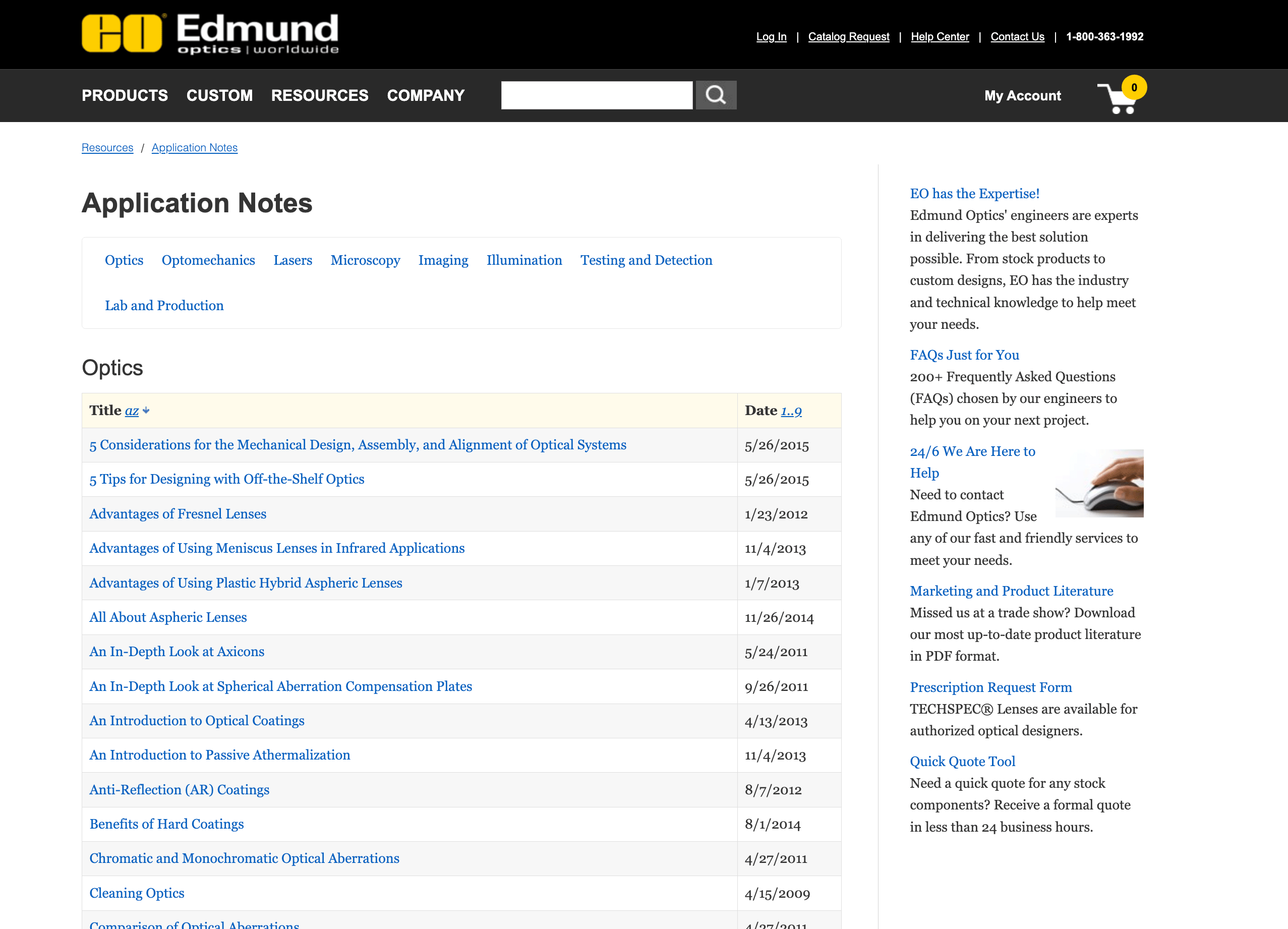Open the COMPANY navigation menu
Viewport: 1288px width, 929px height.
click(x=425, y=95)
